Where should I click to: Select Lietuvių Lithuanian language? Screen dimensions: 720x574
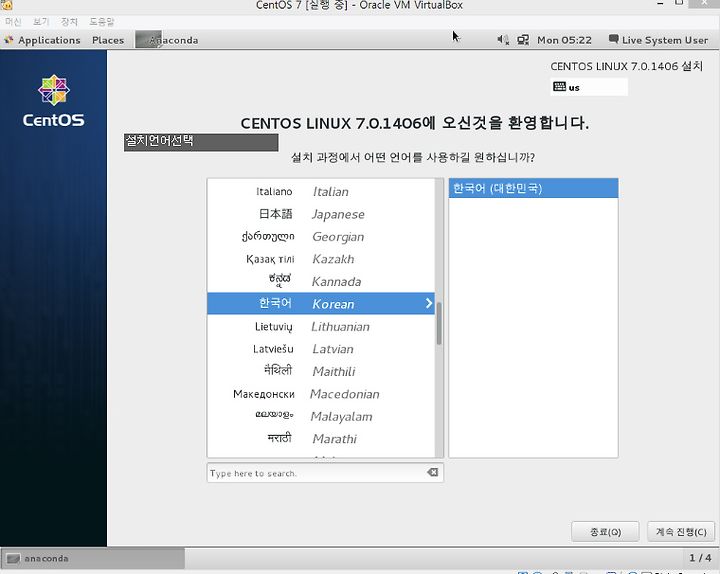coord(321,326)
